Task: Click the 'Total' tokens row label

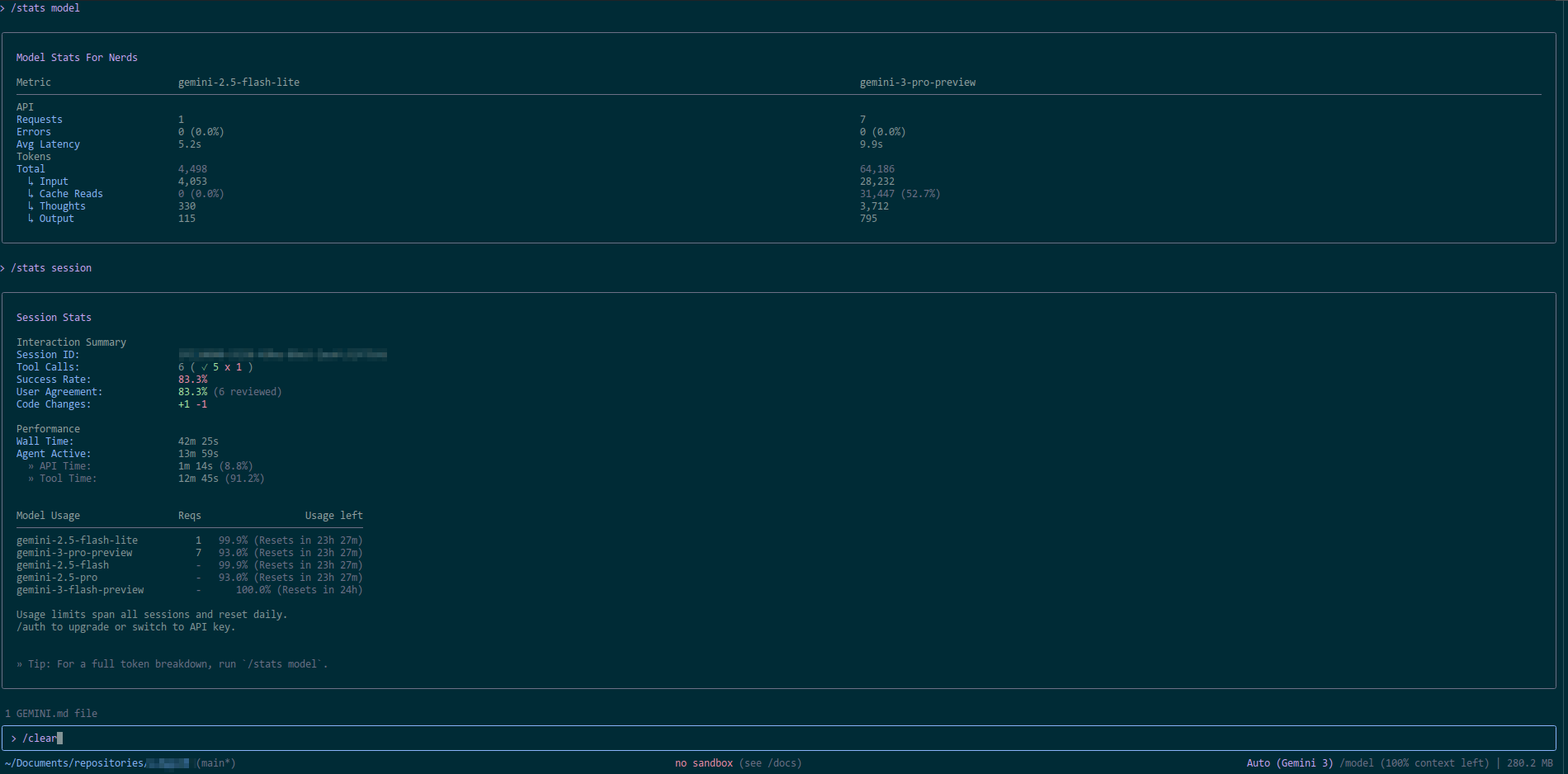Action: (x=31, y=169)
